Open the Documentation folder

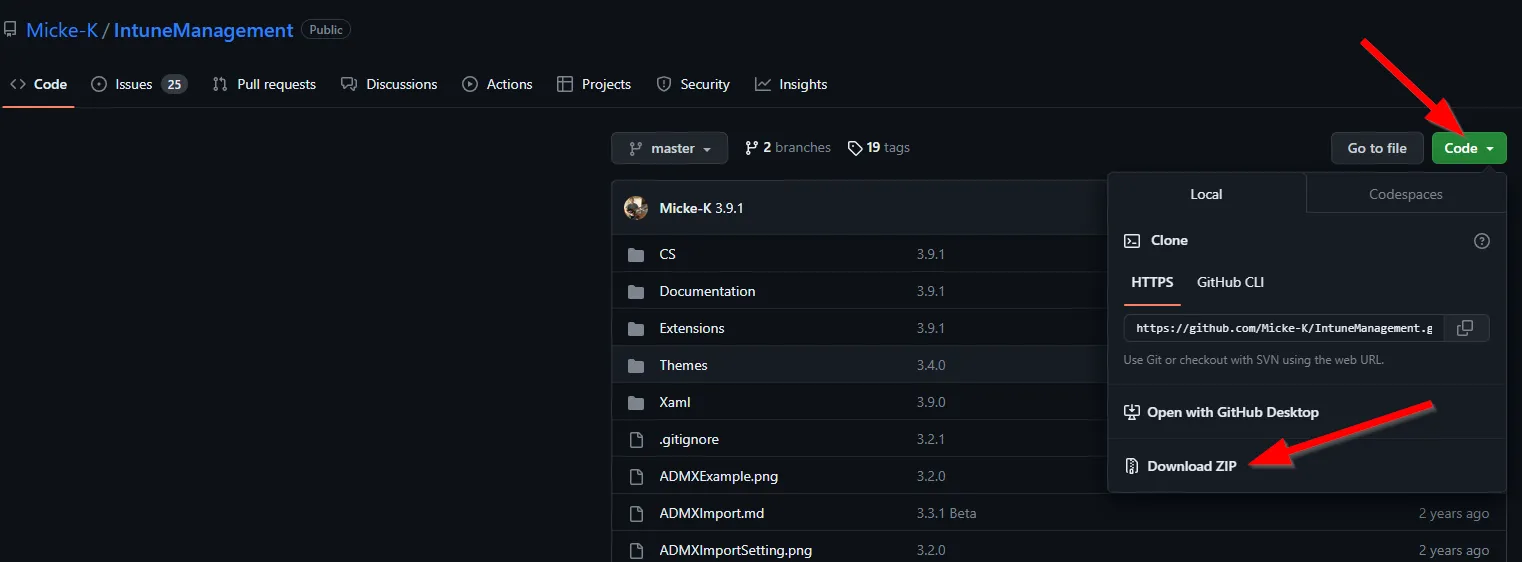tap(707, 291)
